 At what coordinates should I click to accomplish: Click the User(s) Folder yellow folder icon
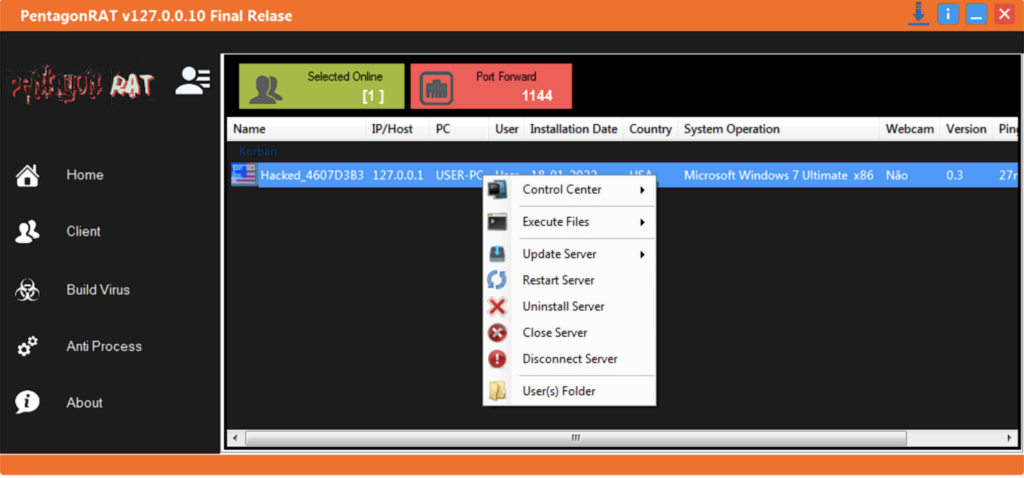(x=498, y=392)
